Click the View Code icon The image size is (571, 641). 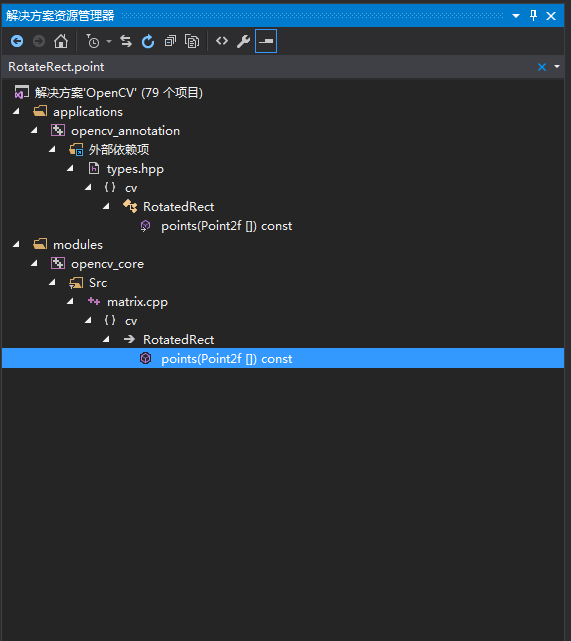click(x=222, y=41)
